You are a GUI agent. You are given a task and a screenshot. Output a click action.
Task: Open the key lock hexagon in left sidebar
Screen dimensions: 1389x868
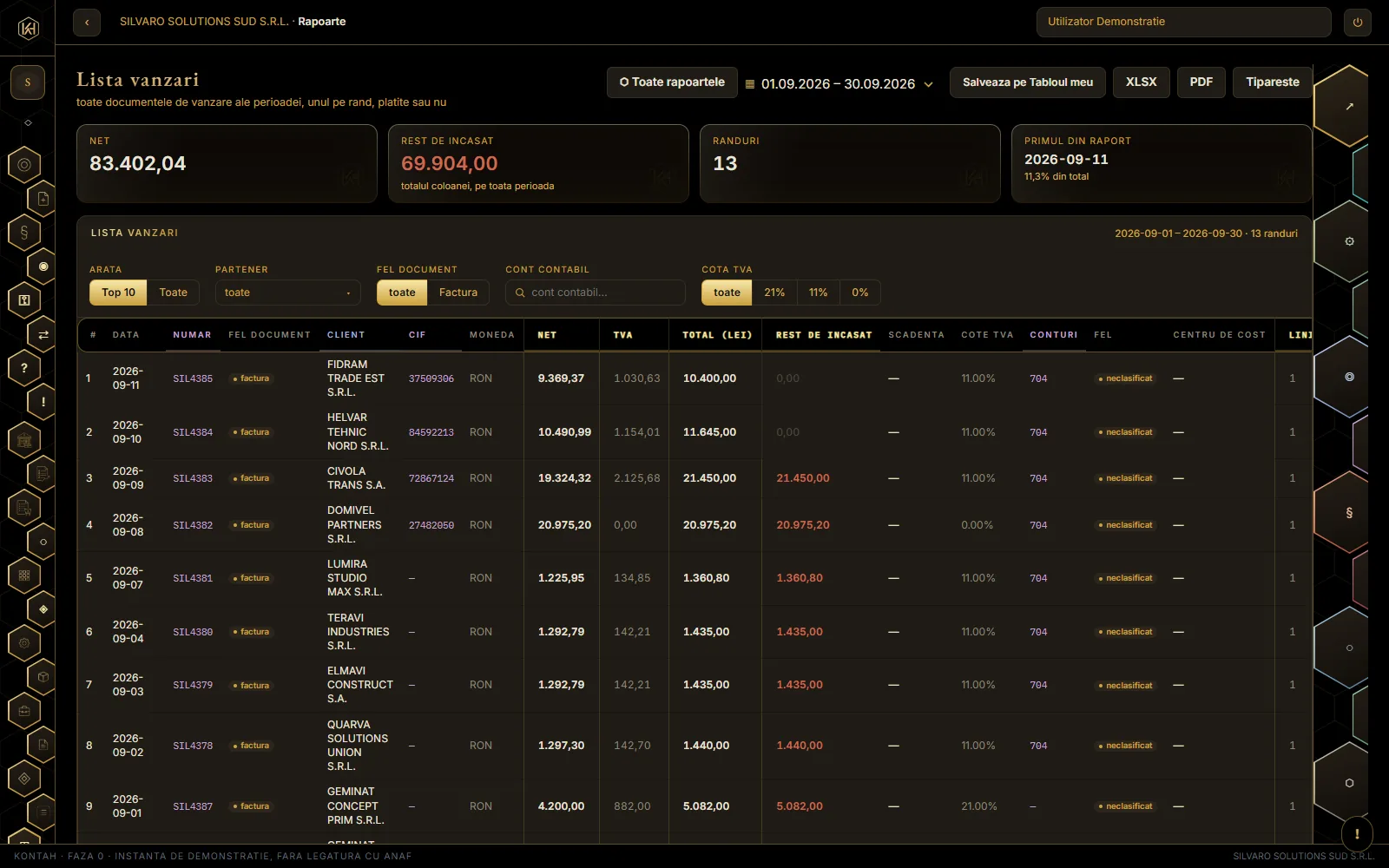pos(24,300)
